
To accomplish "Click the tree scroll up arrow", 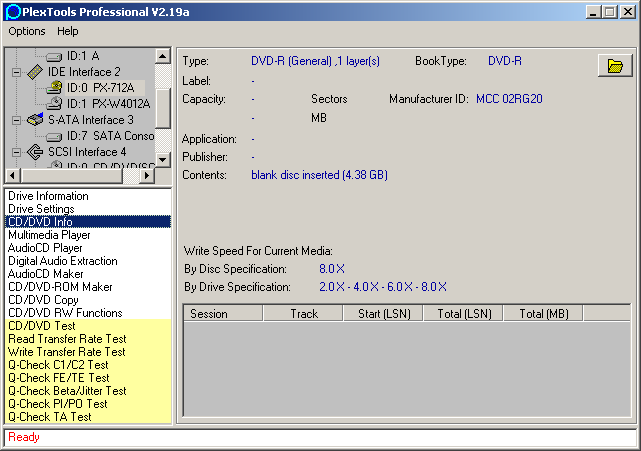I will click(x=163, y=56).
